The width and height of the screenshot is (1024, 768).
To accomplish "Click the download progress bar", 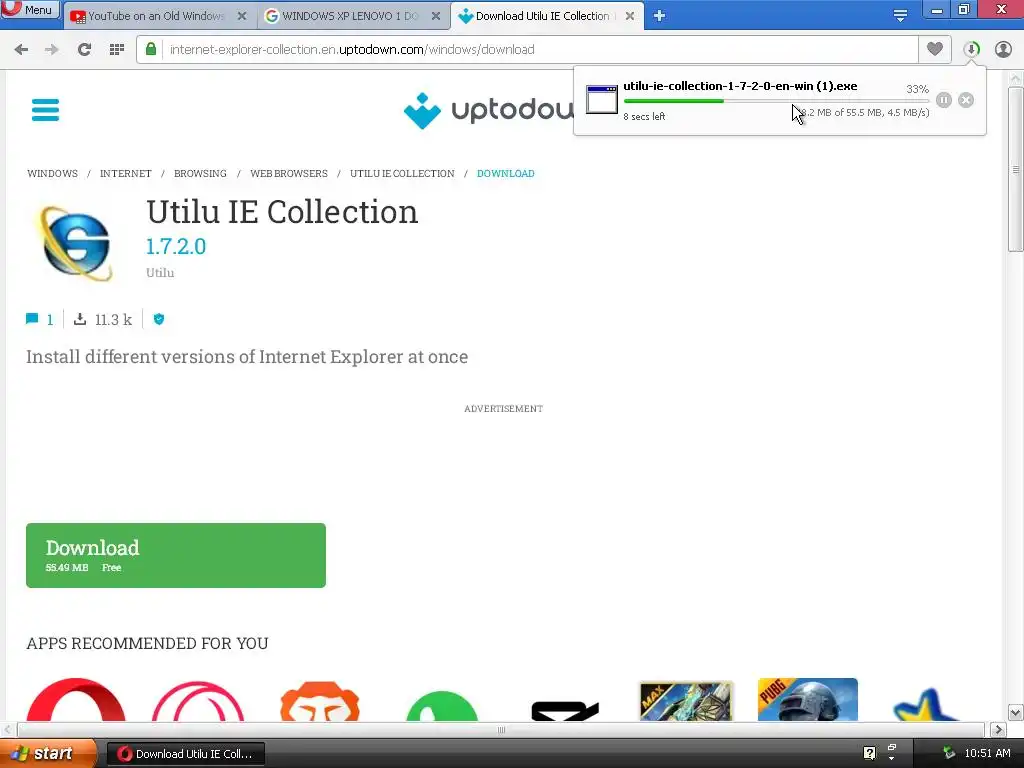I will 776,101.
